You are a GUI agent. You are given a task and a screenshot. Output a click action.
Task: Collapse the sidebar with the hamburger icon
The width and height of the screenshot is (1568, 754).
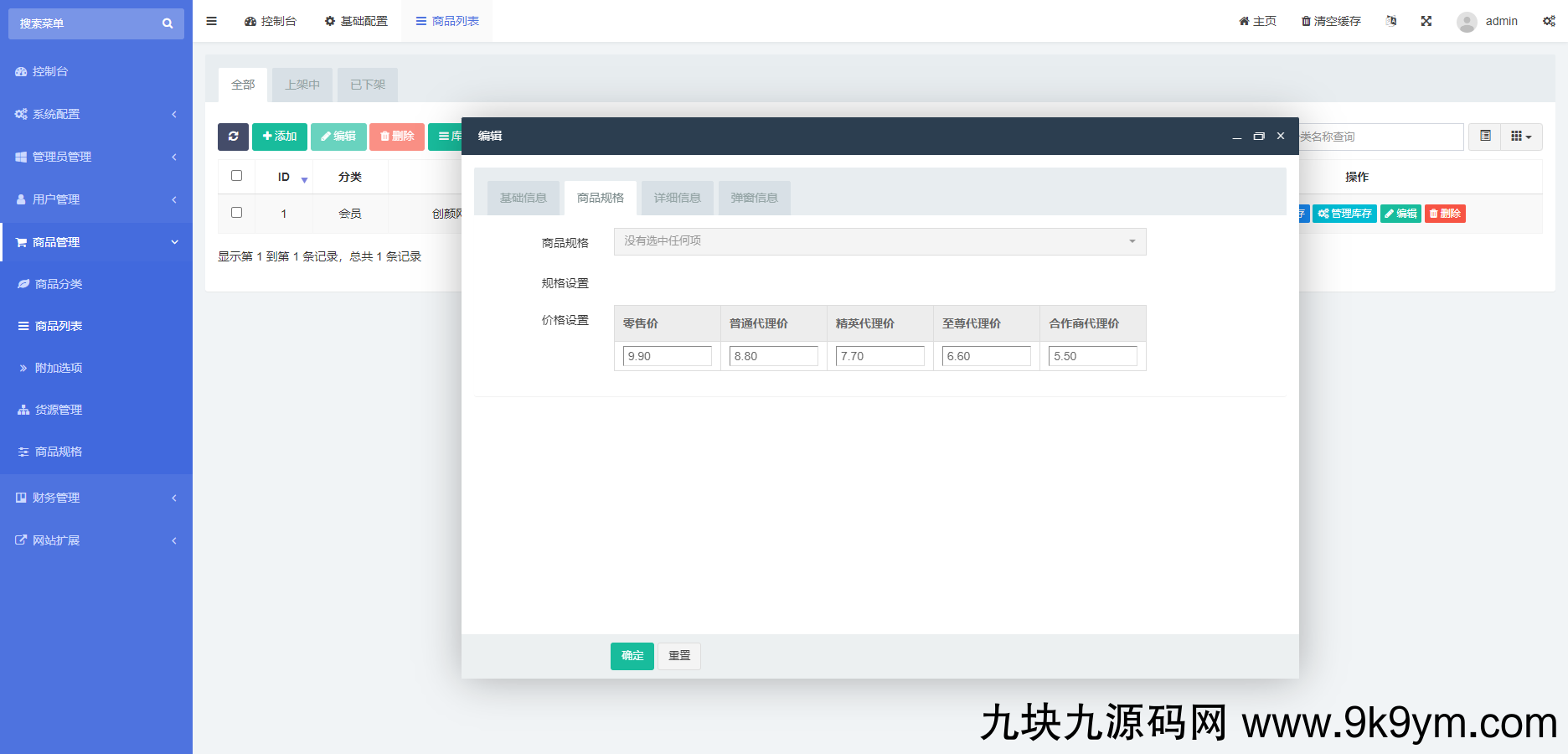[x=211, y=21]
